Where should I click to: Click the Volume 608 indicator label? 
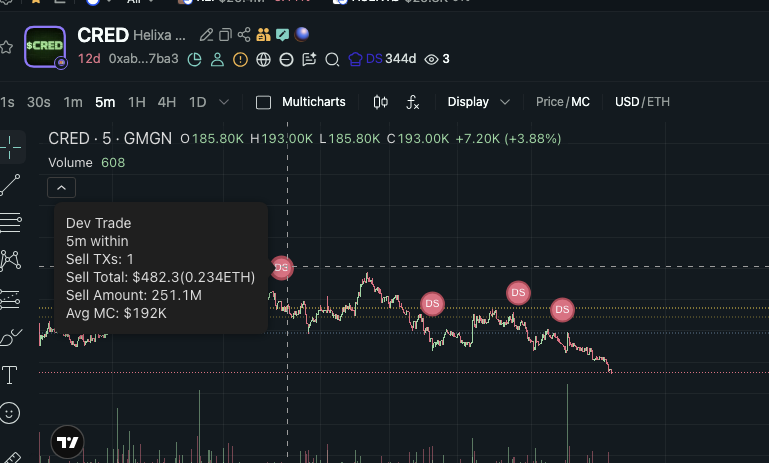[x=86, y=162]
